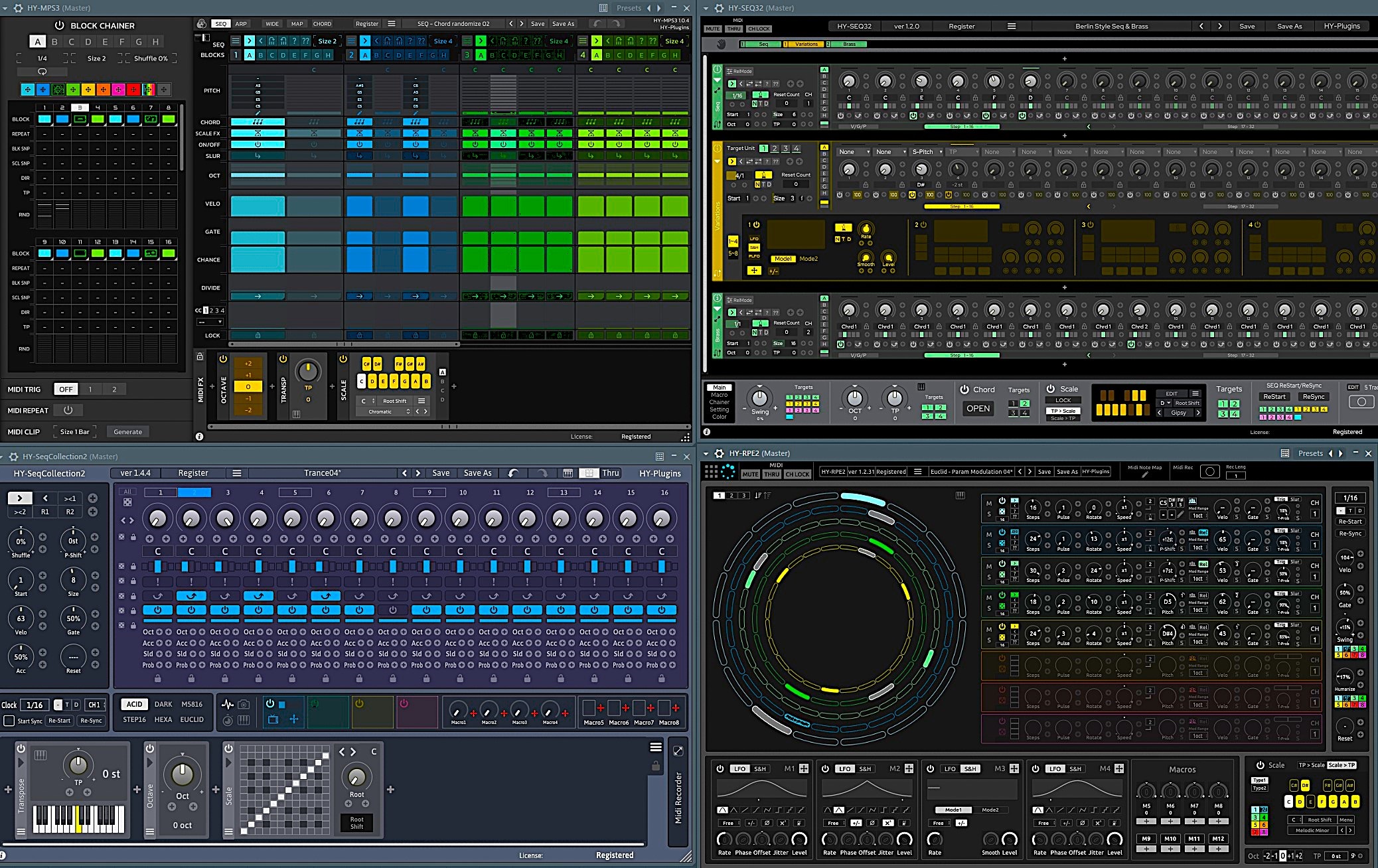This screenshot has height=868, width=1378.
Task: Click Save As in HY-SEQ32
Action: [x=1289, y=26]
